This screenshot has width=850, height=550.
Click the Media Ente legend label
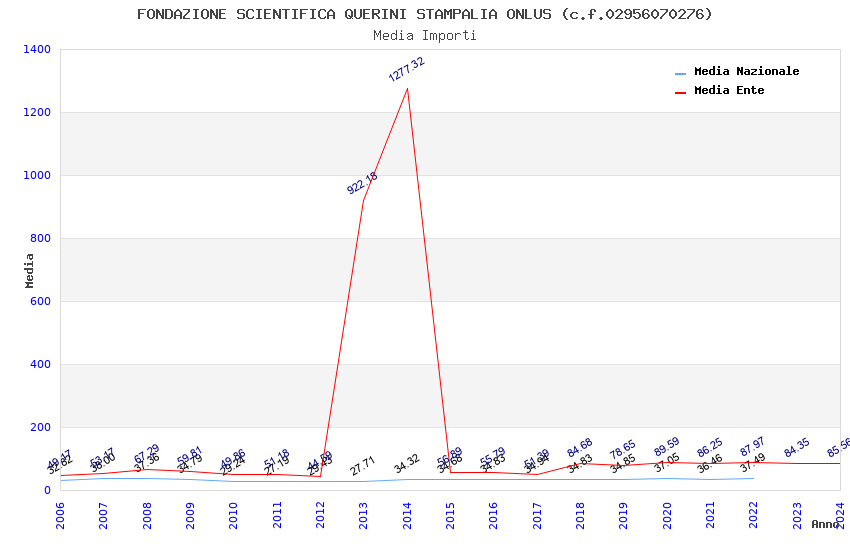(729, 90)
